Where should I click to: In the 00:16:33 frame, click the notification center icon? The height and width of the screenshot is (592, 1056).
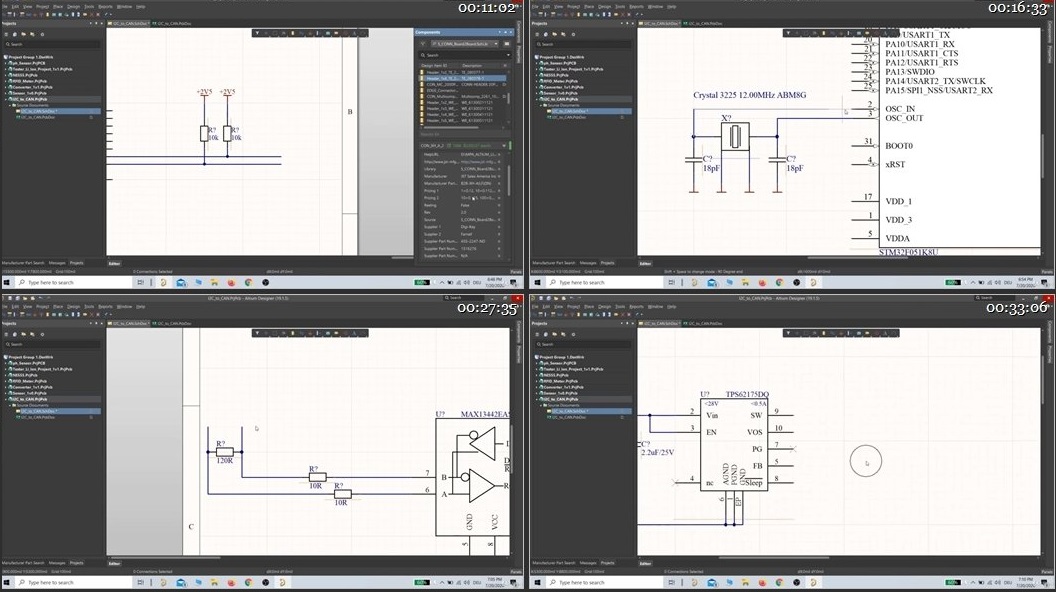(x=1044, y=282)
